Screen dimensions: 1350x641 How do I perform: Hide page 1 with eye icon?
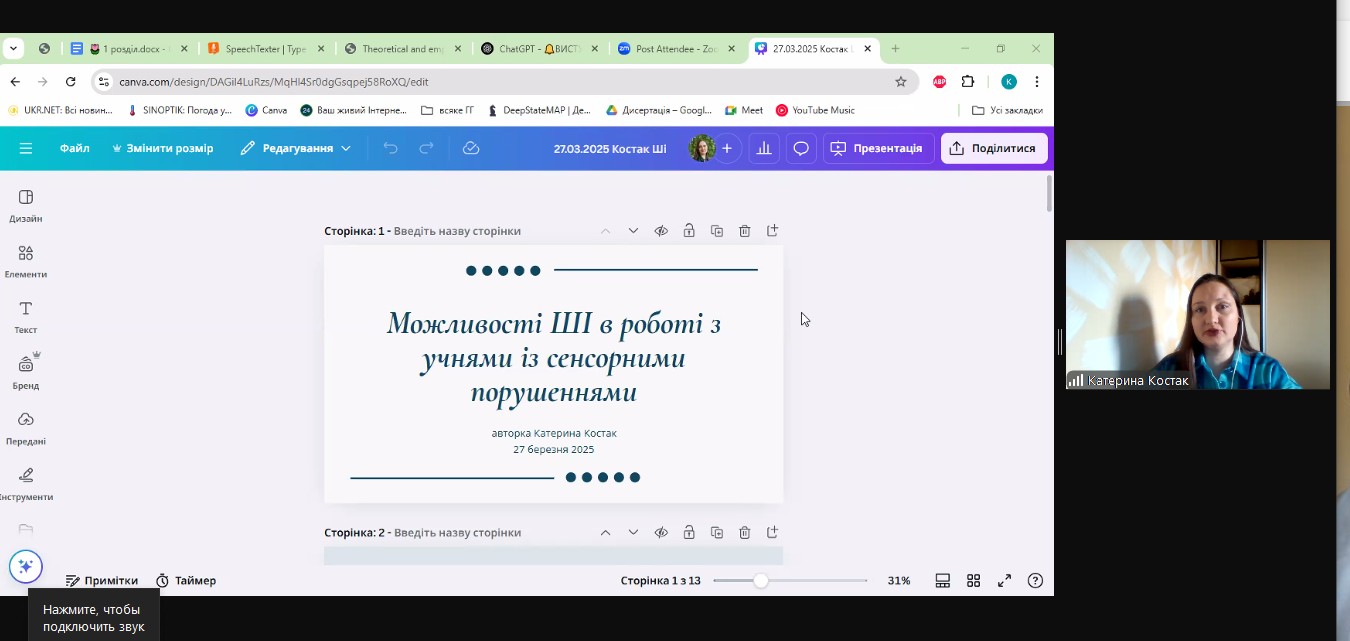coord(661,231)
